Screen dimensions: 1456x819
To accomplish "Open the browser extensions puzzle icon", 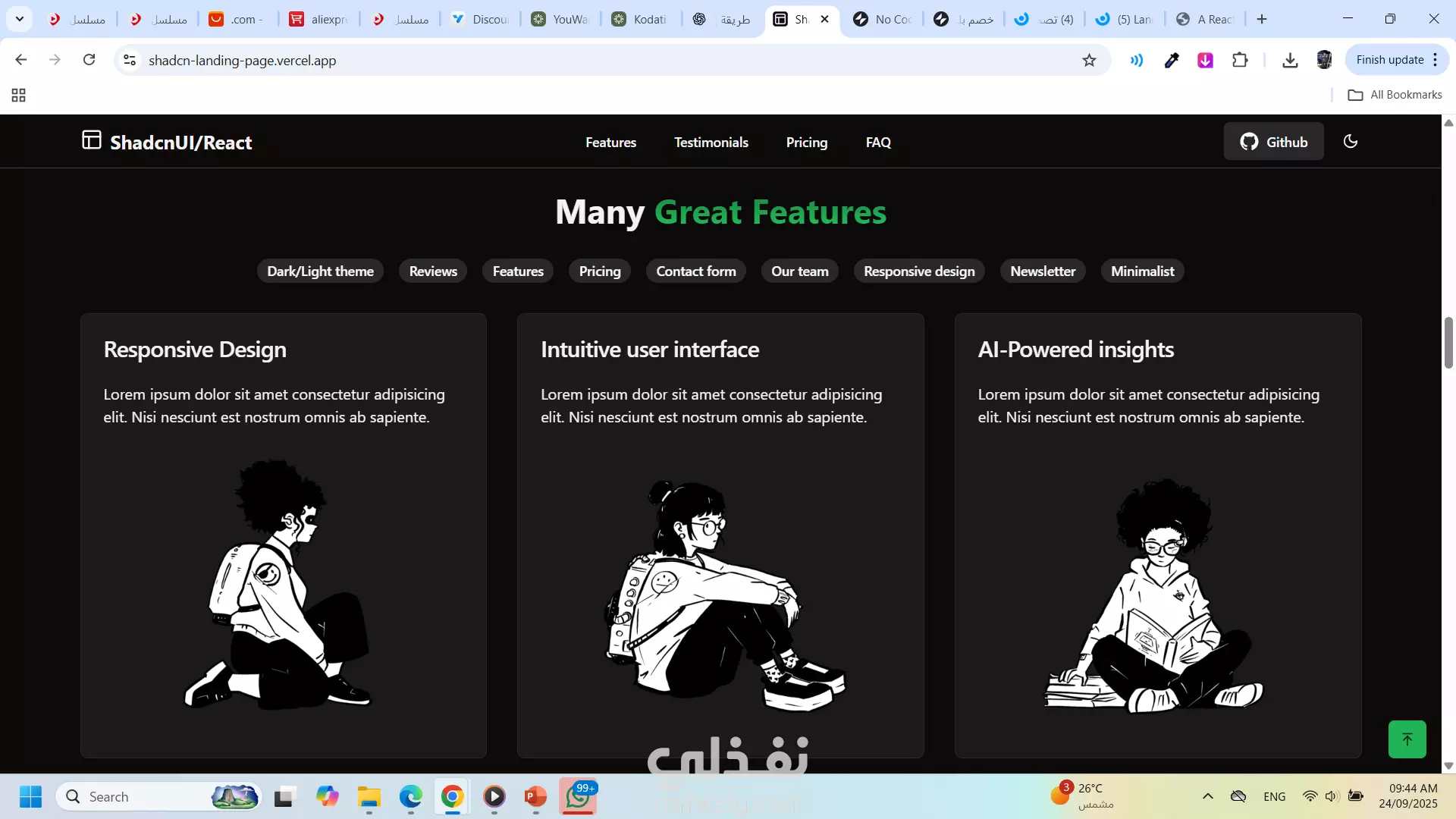I will tap(1240, 60).
